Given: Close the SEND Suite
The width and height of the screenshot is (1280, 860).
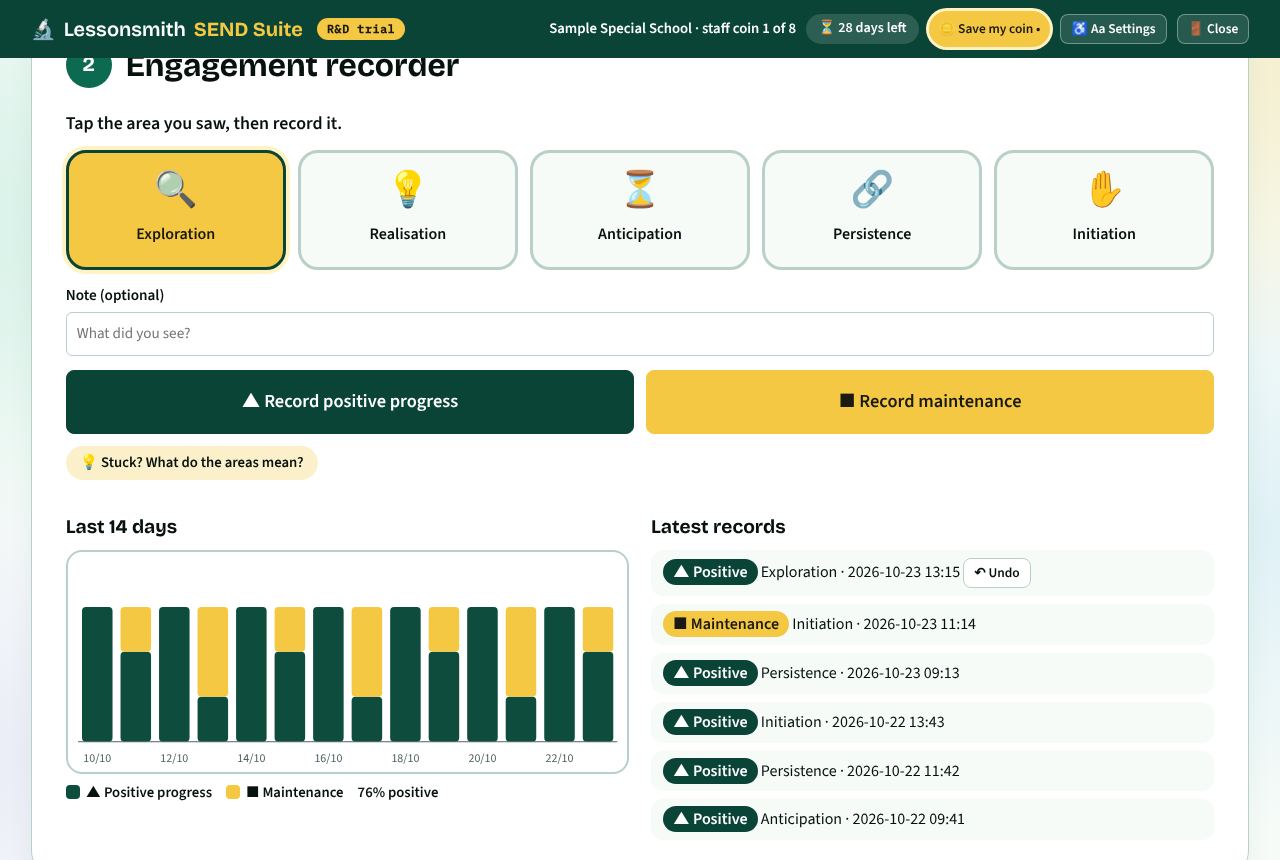Looking at the screenshot, I should (1213, 29).
